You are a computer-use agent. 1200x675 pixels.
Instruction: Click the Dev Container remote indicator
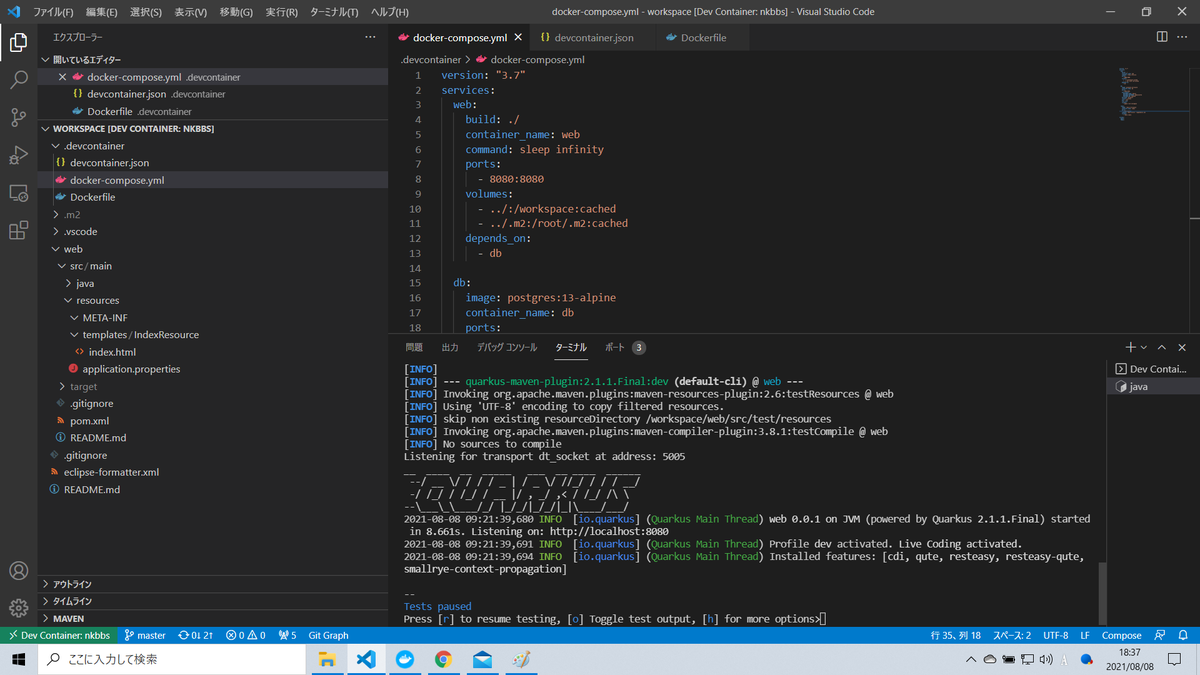58,635
